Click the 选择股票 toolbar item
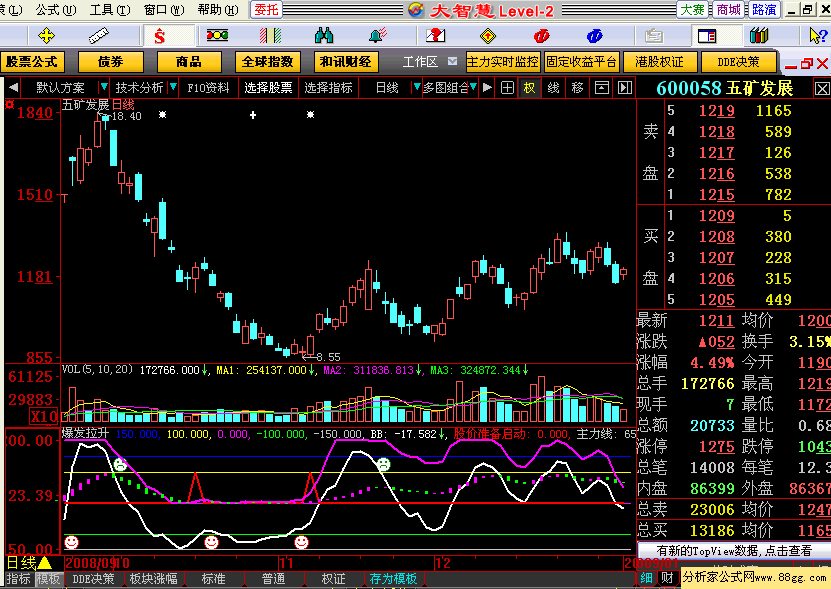This screenshot has height=589, width=831. pos(268,87)
